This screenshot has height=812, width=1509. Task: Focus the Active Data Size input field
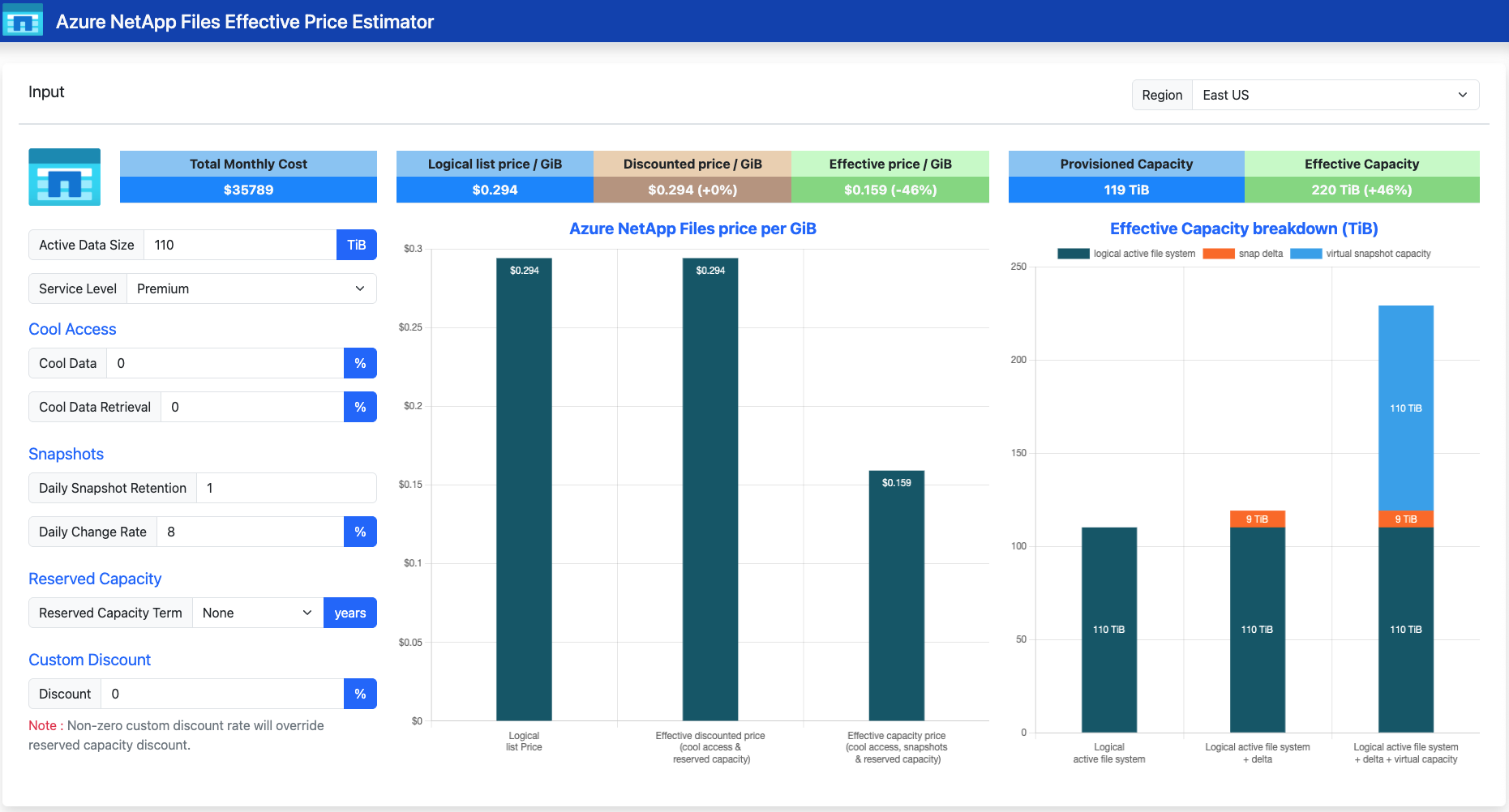[240, 245]
